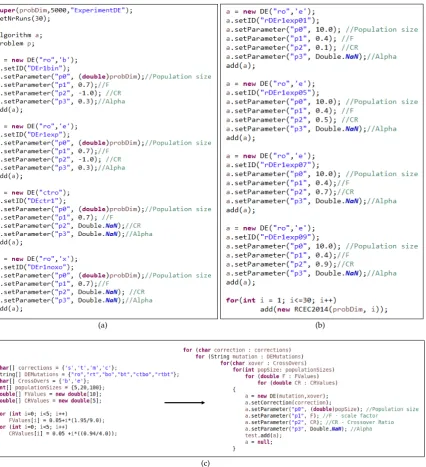Viewport: 426px width, 467px height.
Task: Click the "ExperimentDE" string in panel (a)
Action: click(x=98, y=10)
